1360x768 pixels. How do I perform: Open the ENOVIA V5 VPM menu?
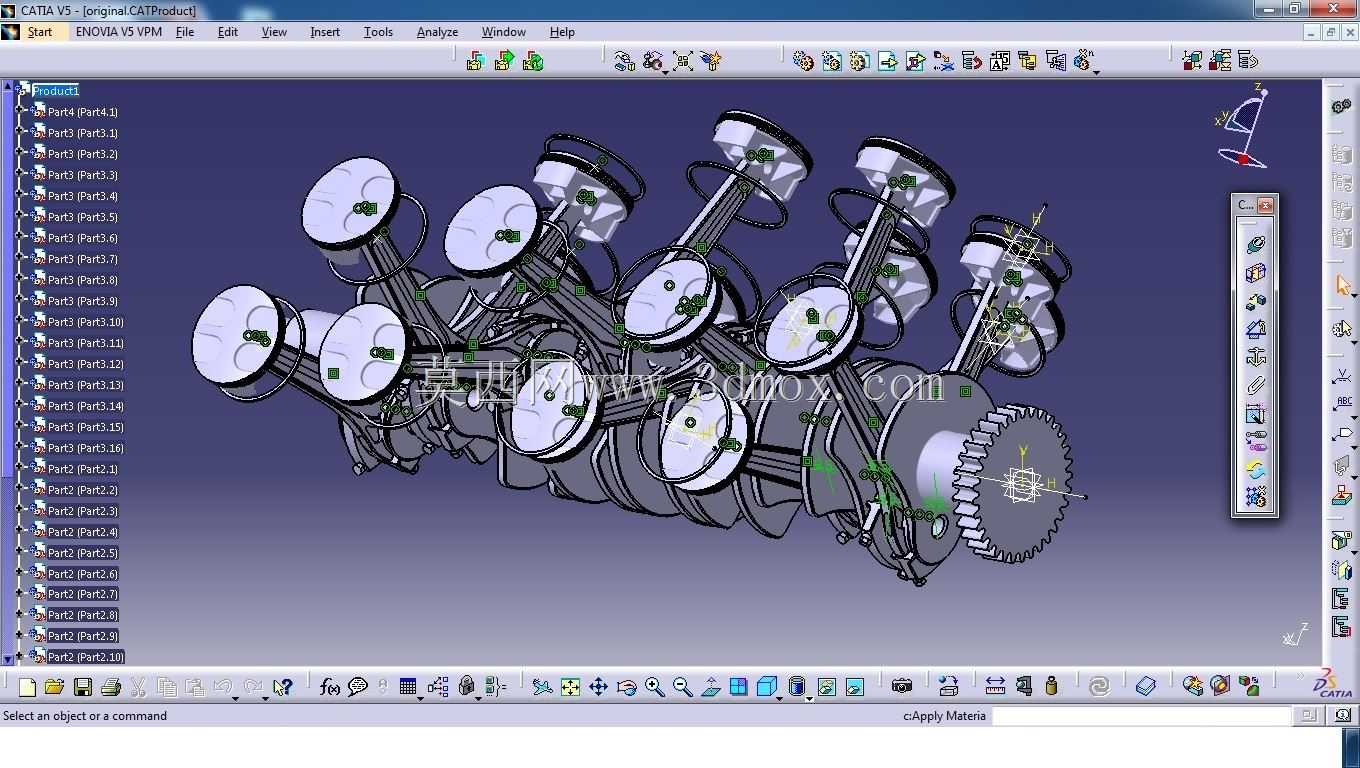(119, 32)
